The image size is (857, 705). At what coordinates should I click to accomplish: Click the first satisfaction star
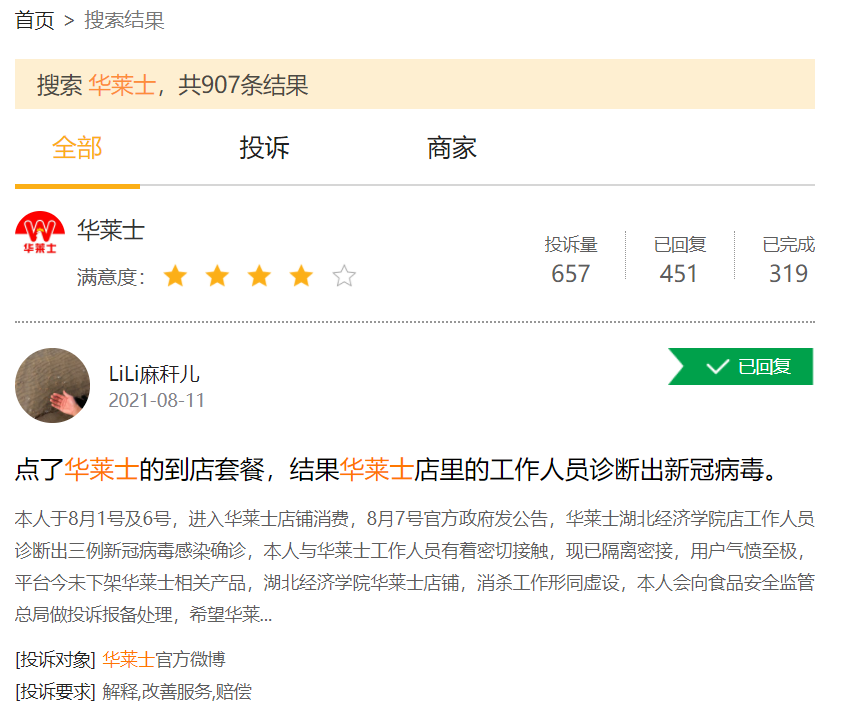coord(175,276)
